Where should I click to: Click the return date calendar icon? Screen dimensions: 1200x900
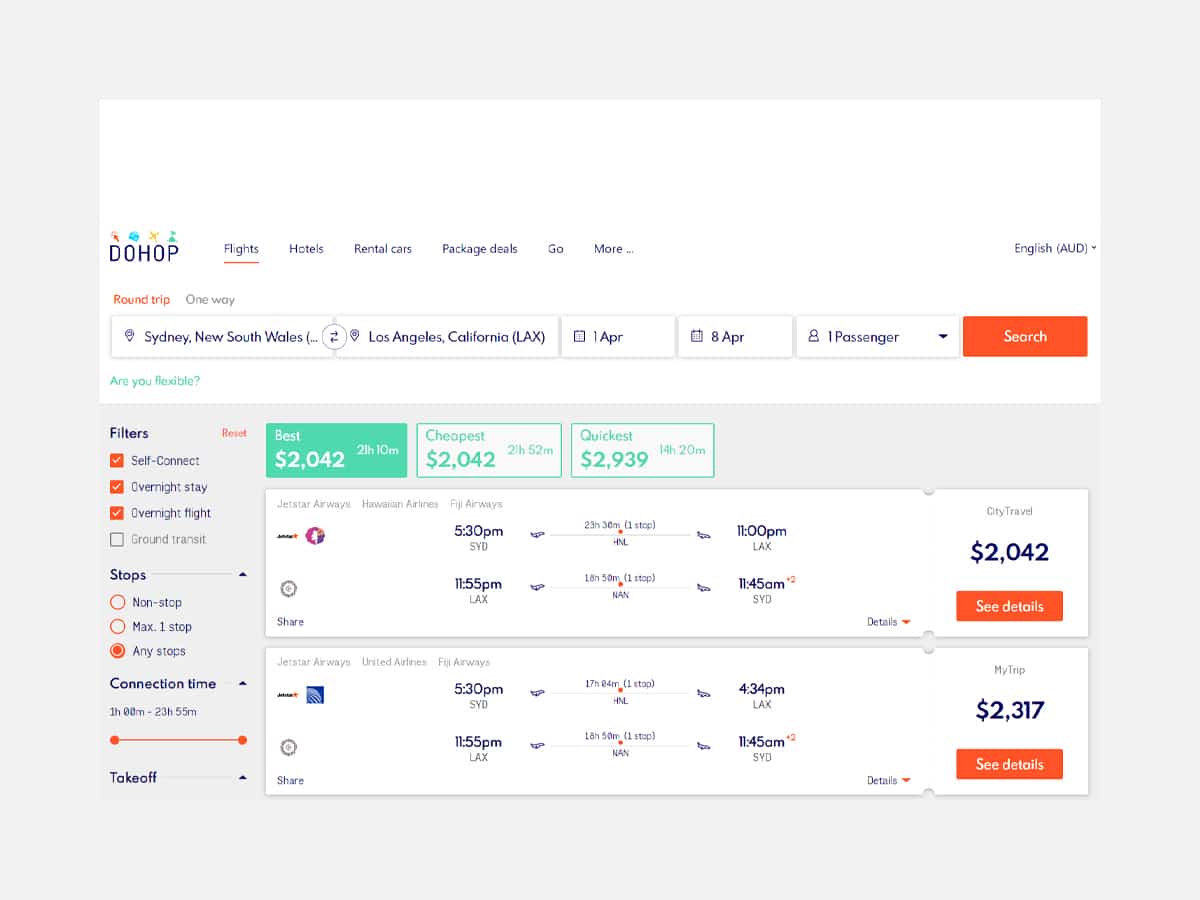(x=697, y=336)
